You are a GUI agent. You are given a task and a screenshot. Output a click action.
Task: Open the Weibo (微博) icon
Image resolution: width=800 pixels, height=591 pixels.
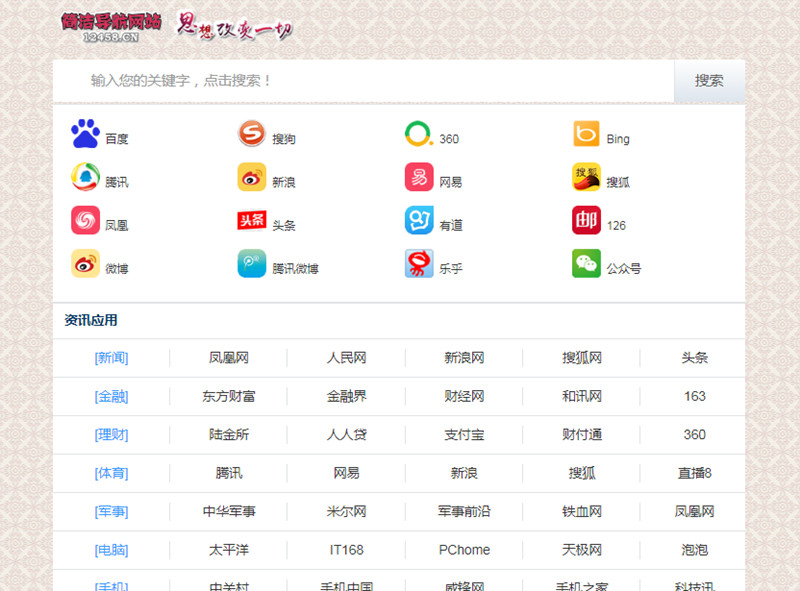tap(85, 263)
